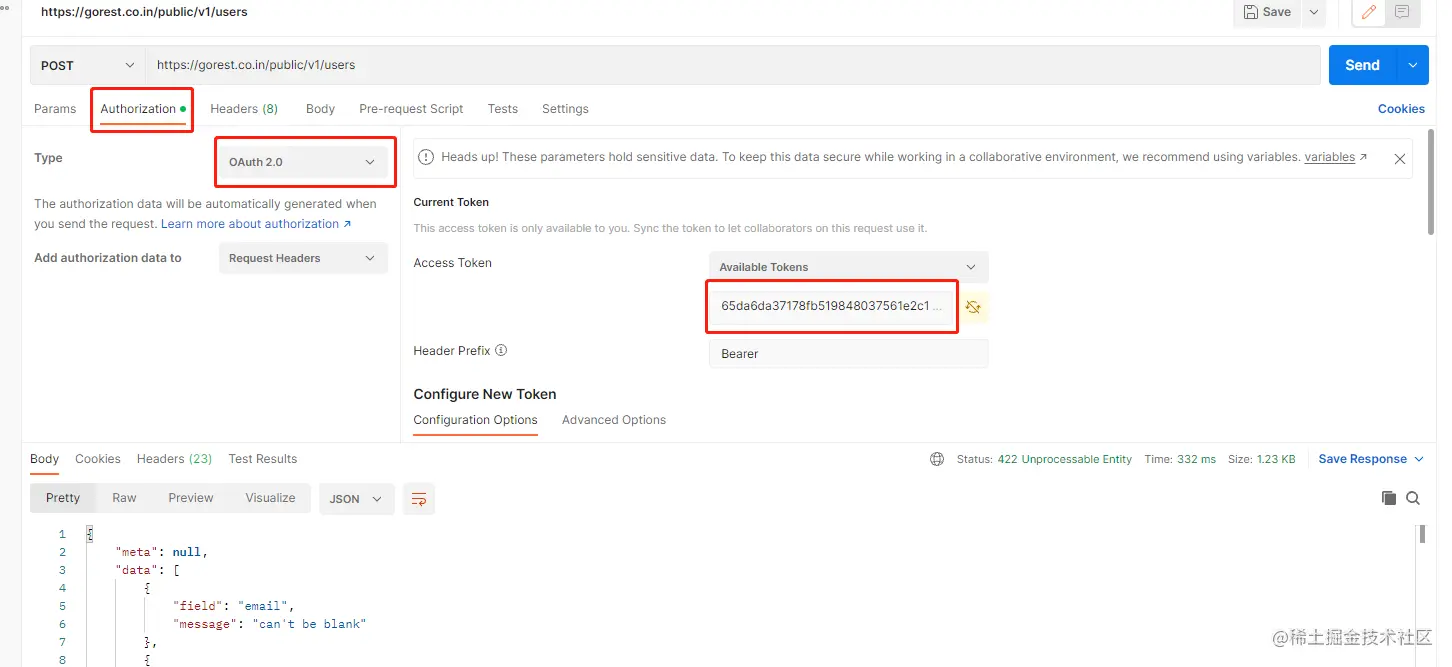1452x667 pixels.
Task: Switch to Advanced Options tab
Action: click(614, 420)
